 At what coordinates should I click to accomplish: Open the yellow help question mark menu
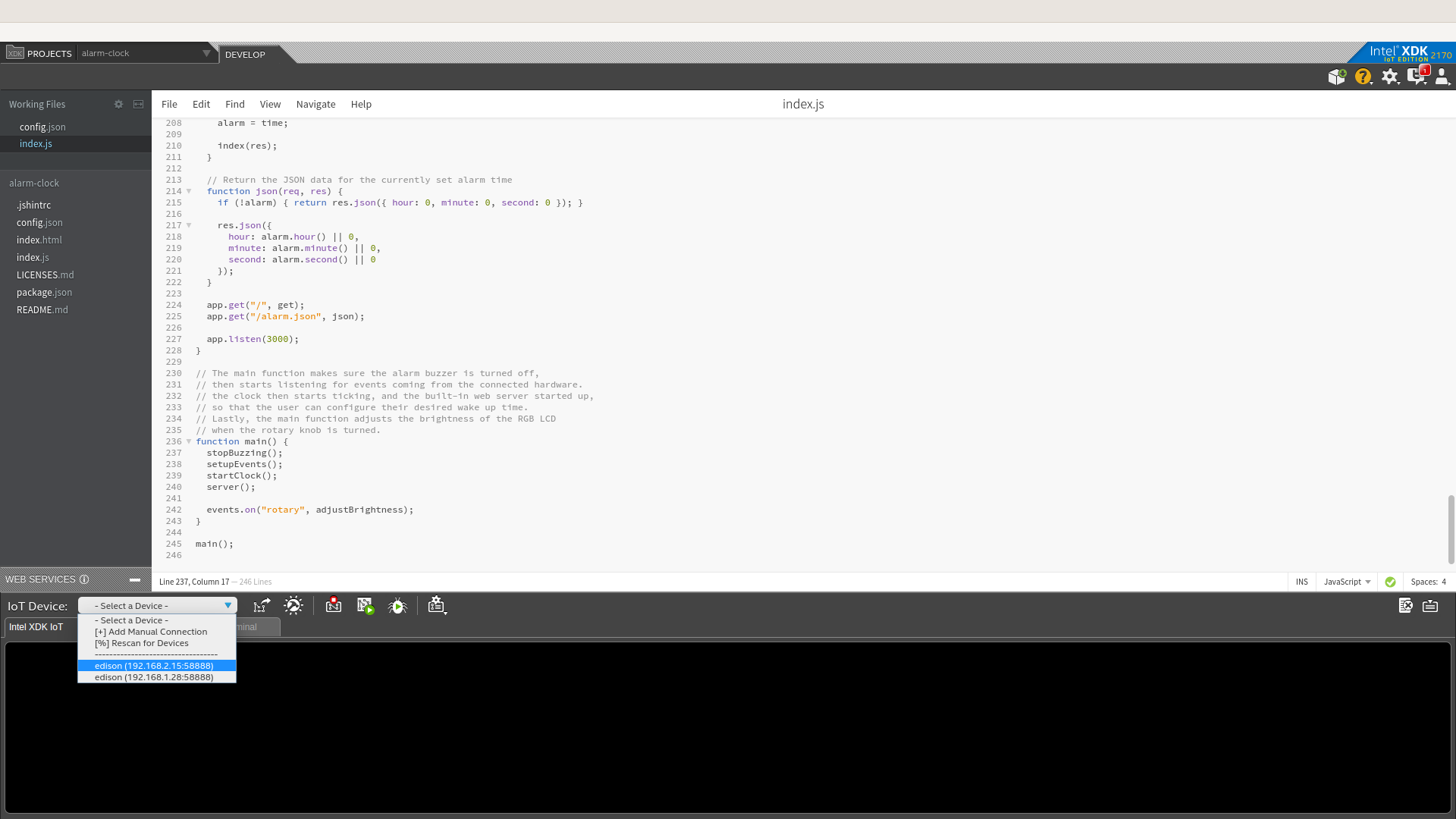coord(1363,77)
